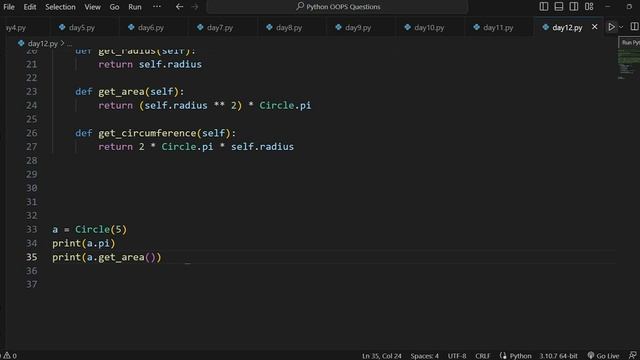The image size is (640, 360).
Task: Place cursor in get_area function name
Action: pyautogui.click(x=121, y=91)
